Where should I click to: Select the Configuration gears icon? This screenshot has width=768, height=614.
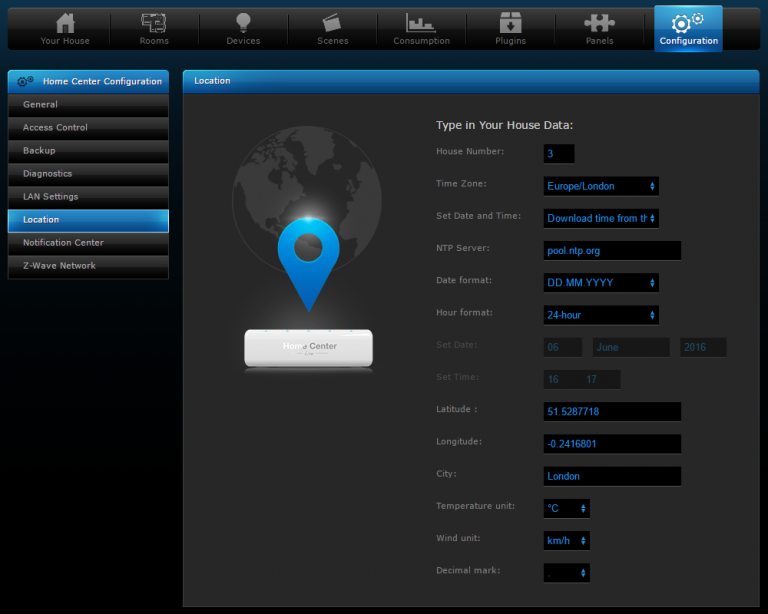[x=688, y=23]
